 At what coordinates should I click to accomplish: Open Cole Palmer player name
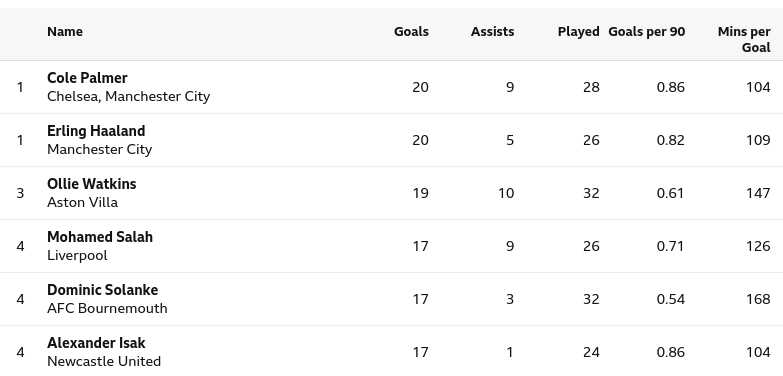point(87,78)
